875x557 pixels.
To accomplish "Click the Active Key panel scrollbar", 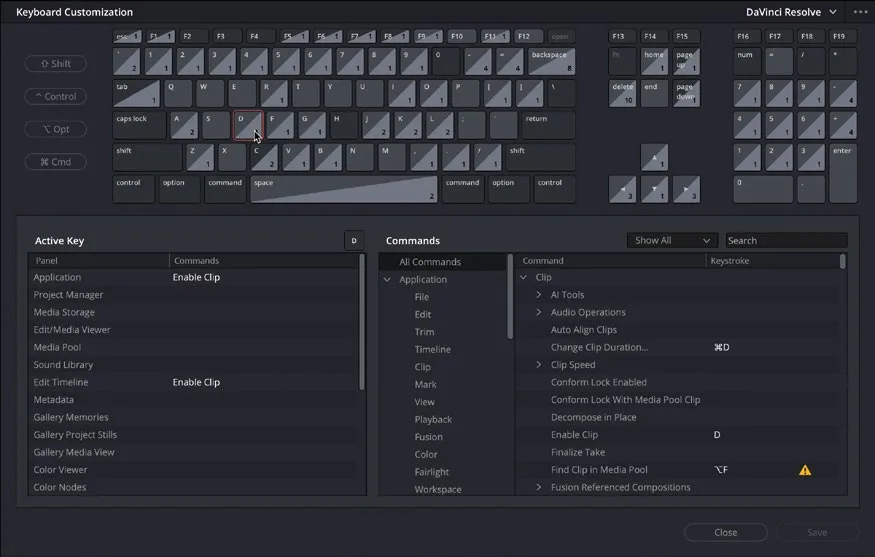I will click(362, 322).
